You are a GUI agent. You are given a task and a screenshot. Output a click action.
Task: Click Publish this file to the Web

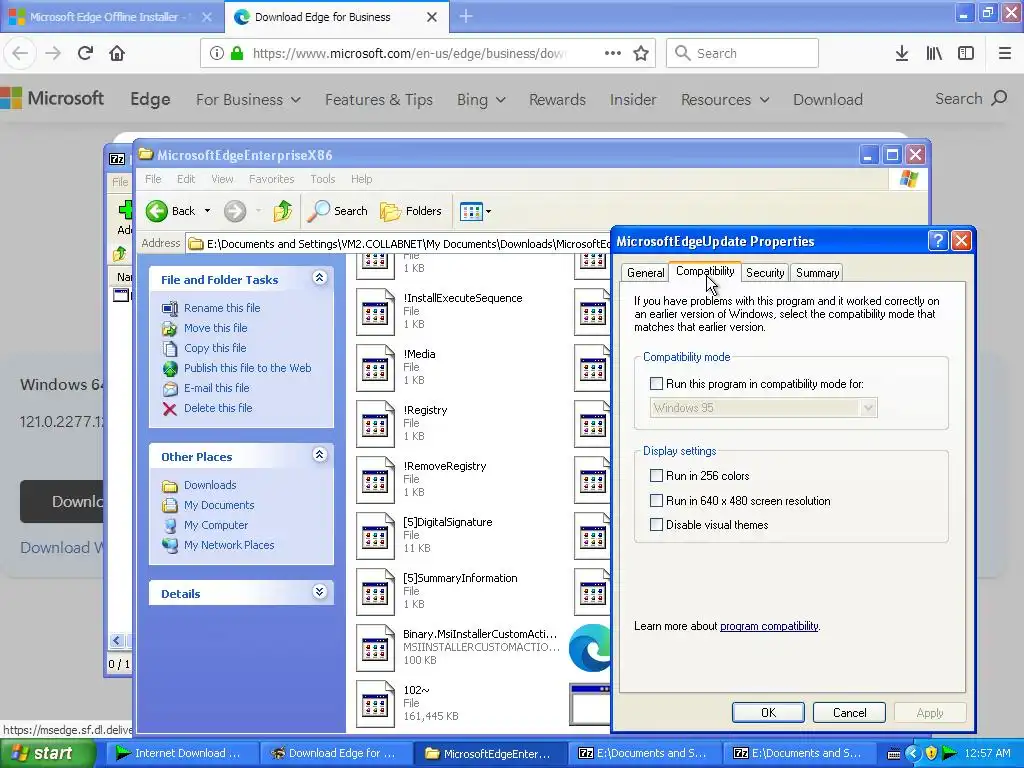point(248,368)
